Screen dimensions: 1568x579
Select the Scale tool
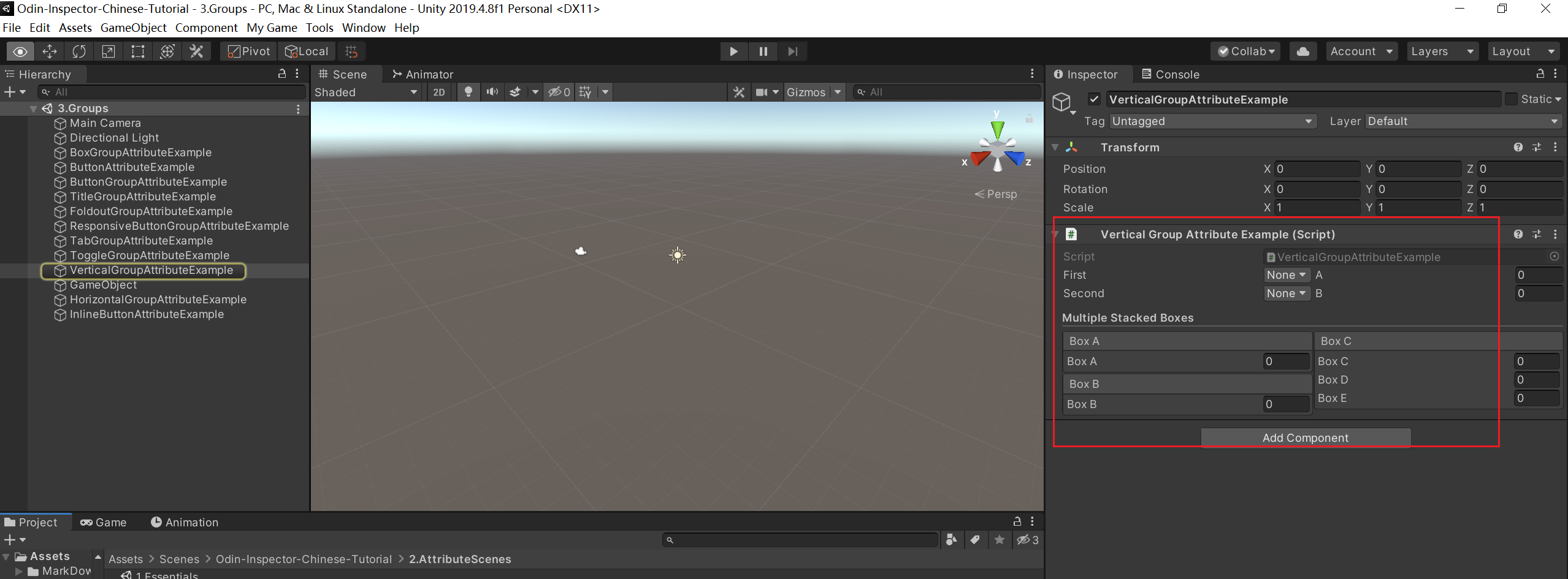(x=109, y=51)
